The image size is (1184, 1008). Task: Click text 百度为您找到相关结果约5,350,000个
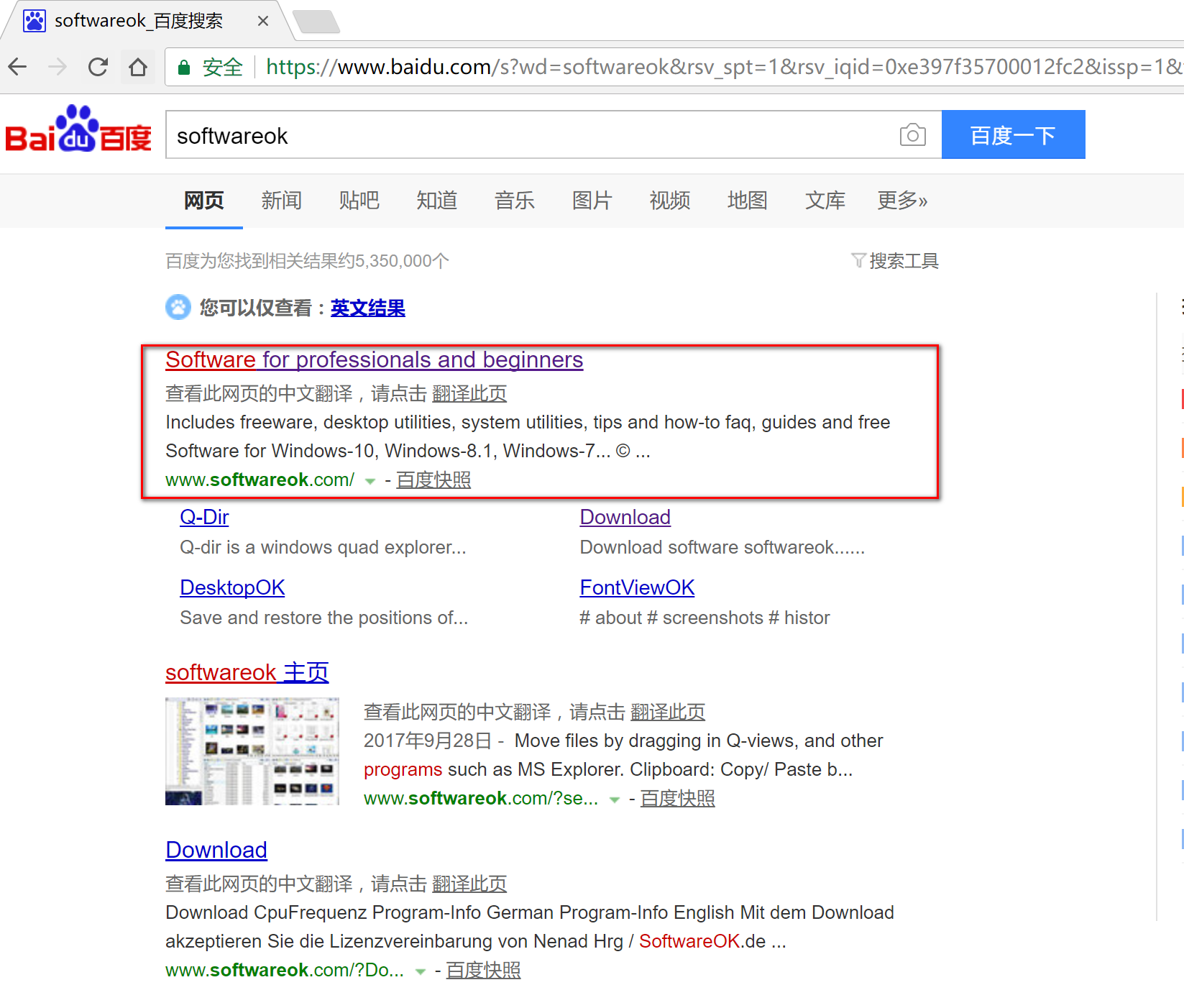tap(307, 260)
